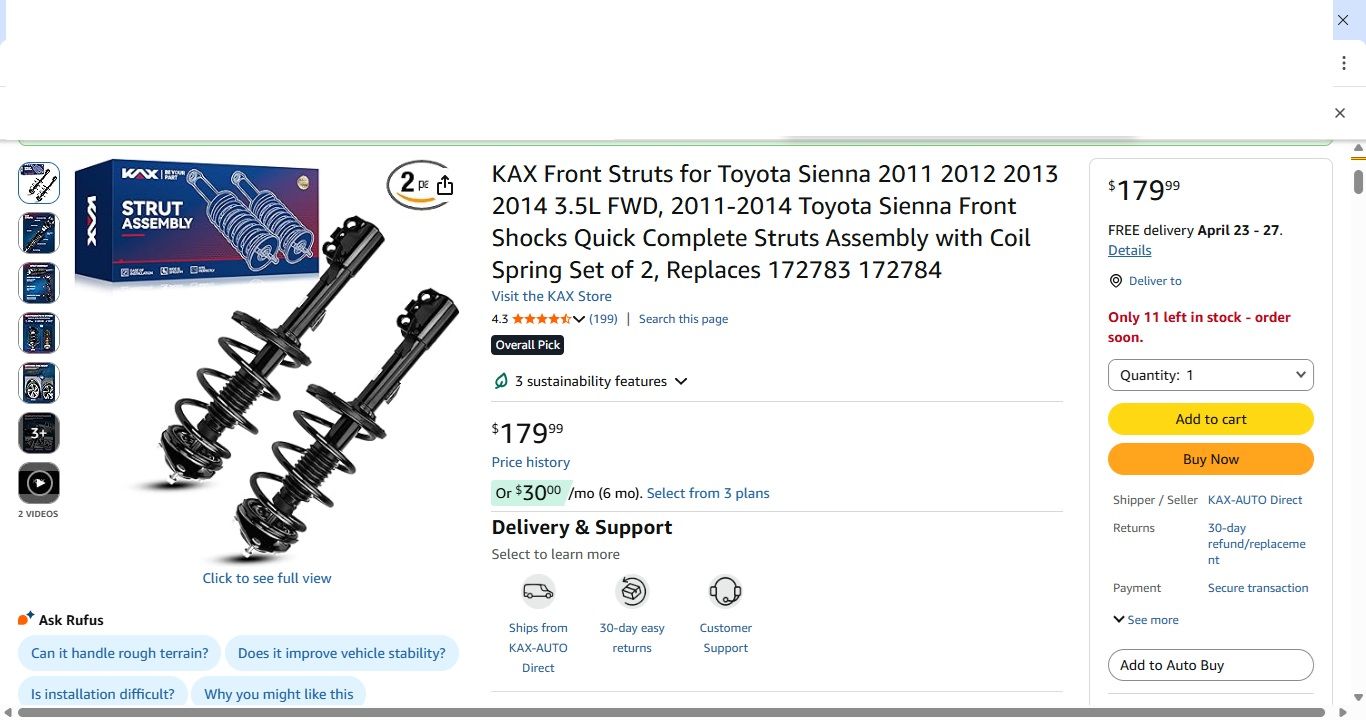This screenshot has width=1366, height=720.
Task: Click the yellow Add to cart button
Action: [x=1210, y=419]
